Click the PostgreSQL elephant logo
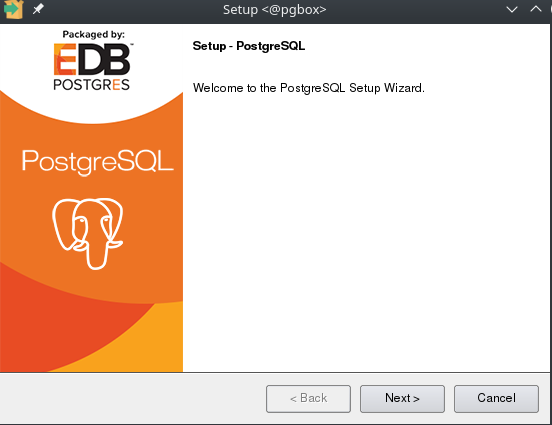 (x=88, y=233)
